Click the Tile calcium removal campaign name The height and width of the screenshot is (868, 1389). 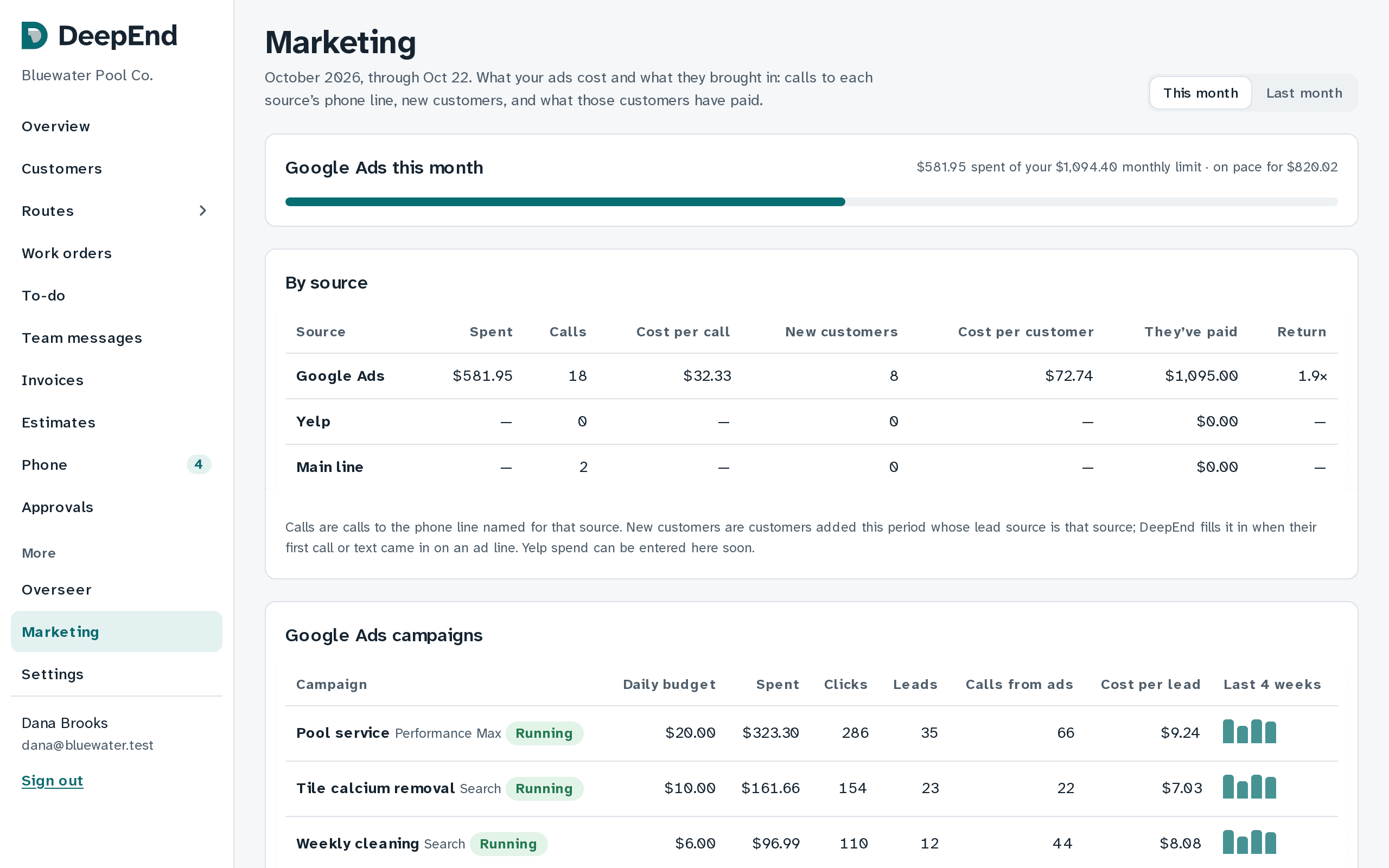(x=375, y=788)
